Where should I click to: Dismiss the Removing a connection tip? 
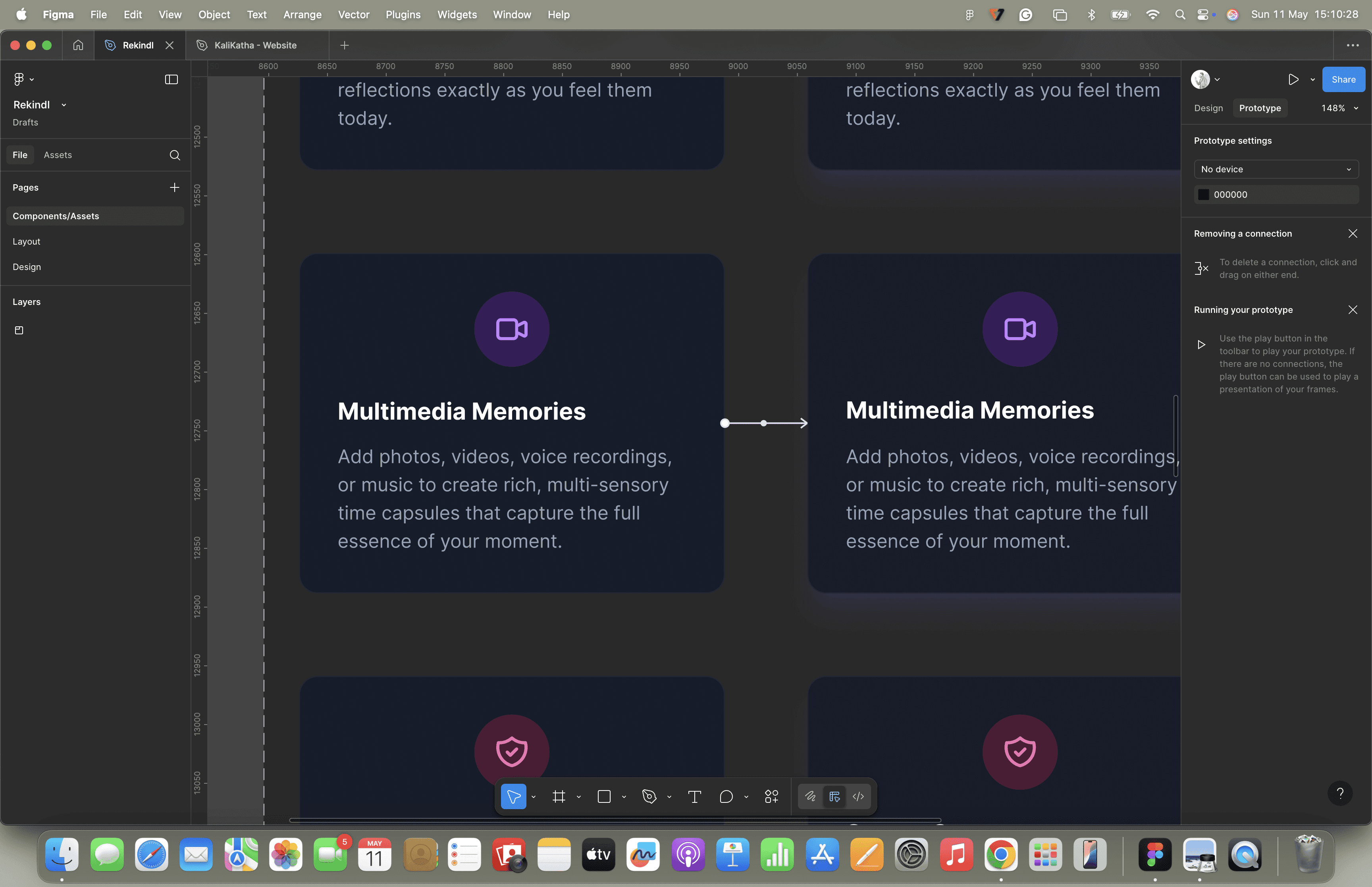(1353, 233)
